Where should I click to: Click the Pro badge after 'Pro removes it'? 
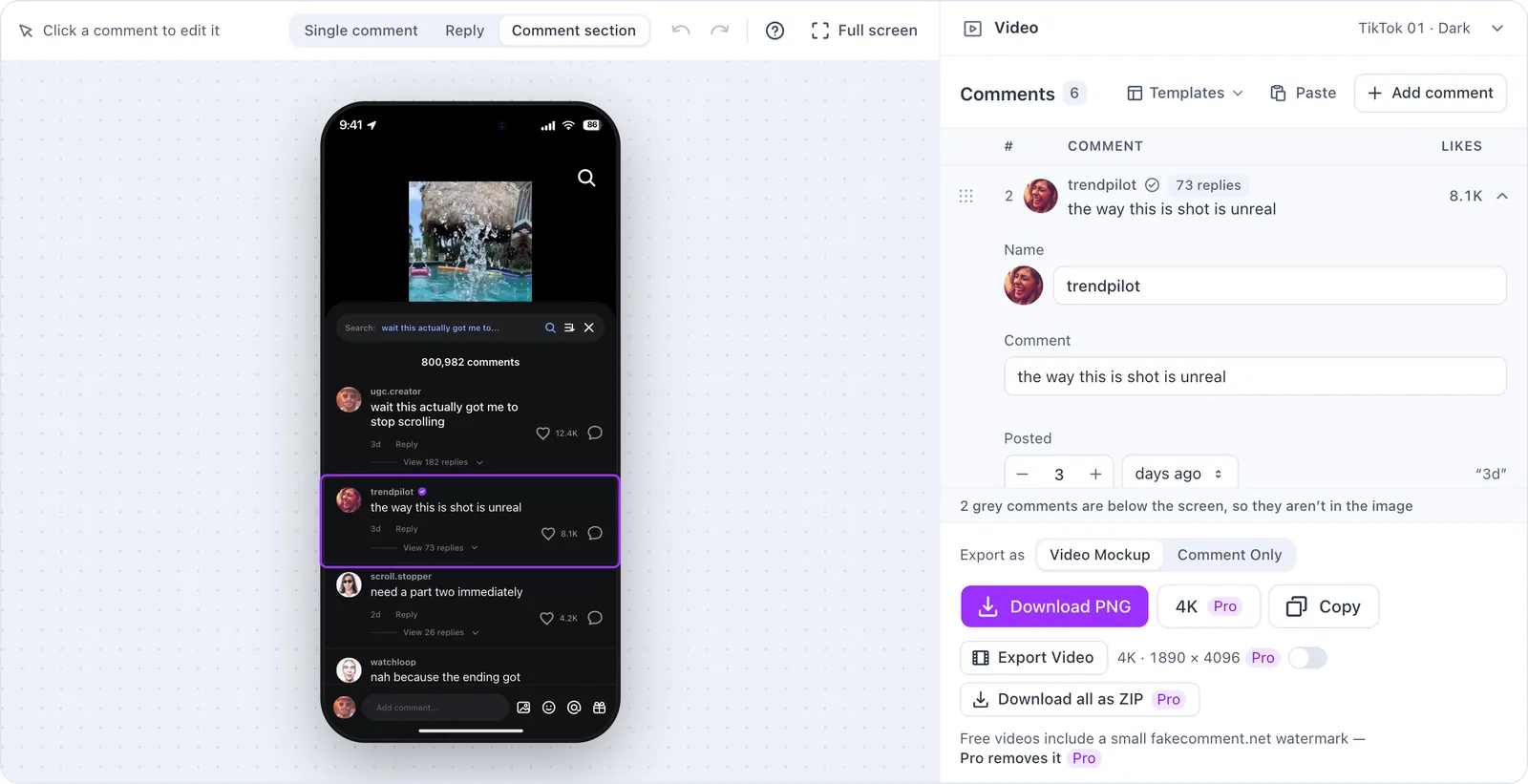pos(1084,758)
